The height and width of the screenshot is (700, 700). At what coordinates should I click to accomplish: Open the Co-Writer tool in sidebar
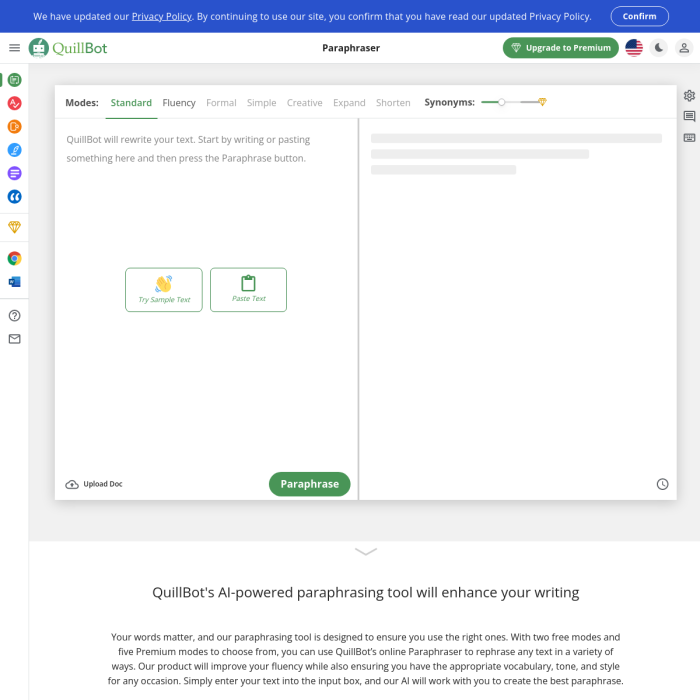pyautogui.click(x=14, y=150)
